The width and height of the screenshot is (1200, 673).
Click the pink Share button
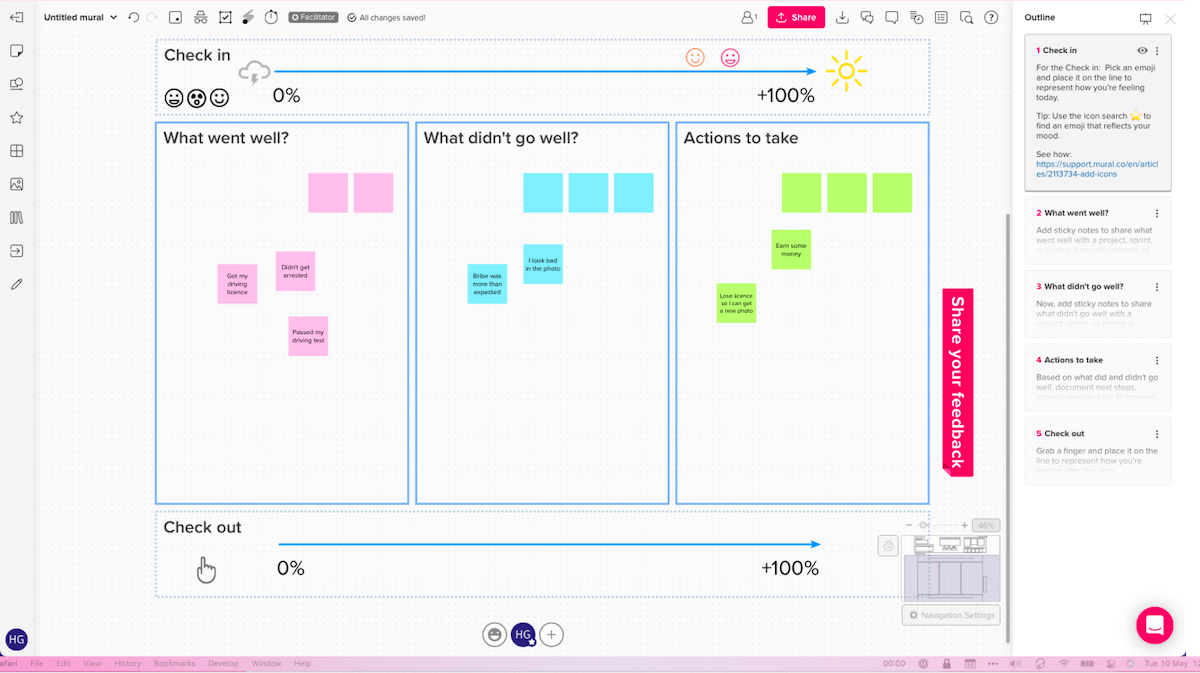coord(796,17)
